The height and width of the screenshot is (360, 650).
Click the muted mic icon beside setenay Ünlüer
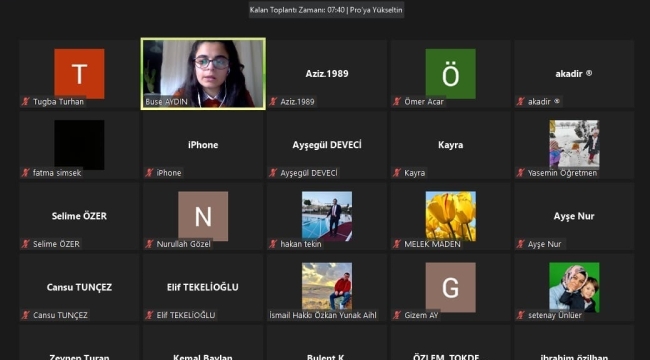(520, 315)
